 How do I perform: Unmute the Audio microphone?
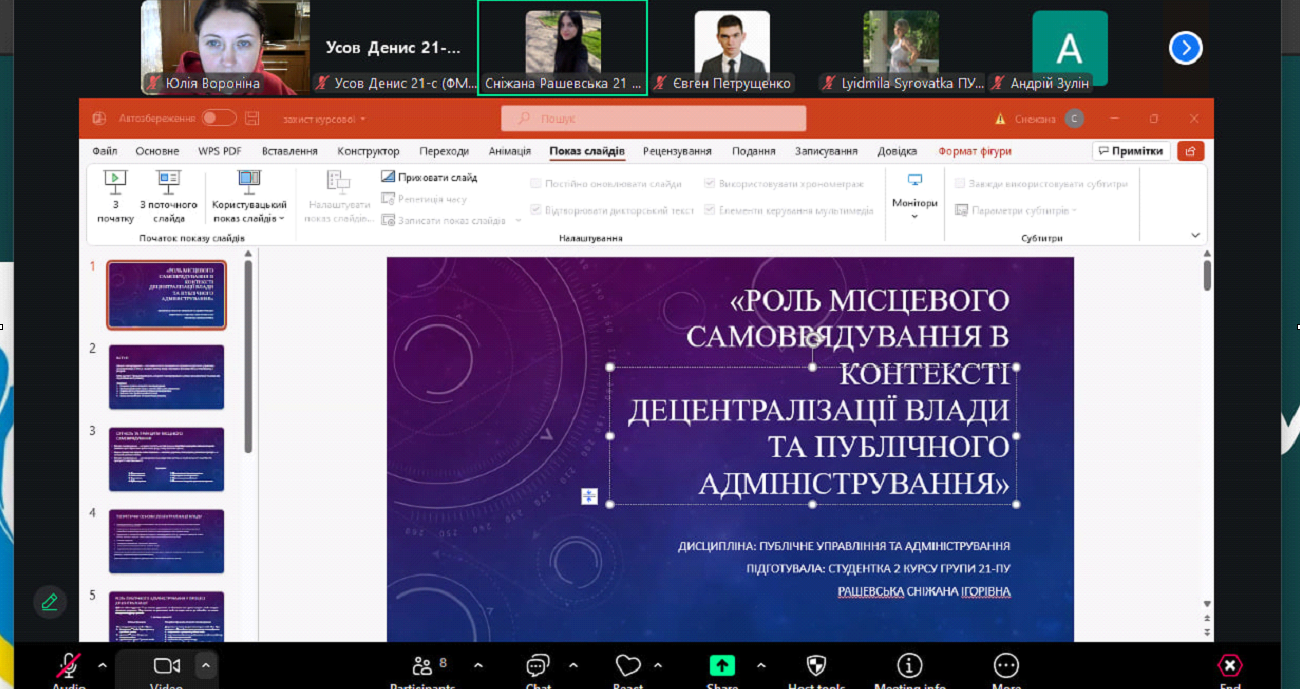[x=69, y=666]
